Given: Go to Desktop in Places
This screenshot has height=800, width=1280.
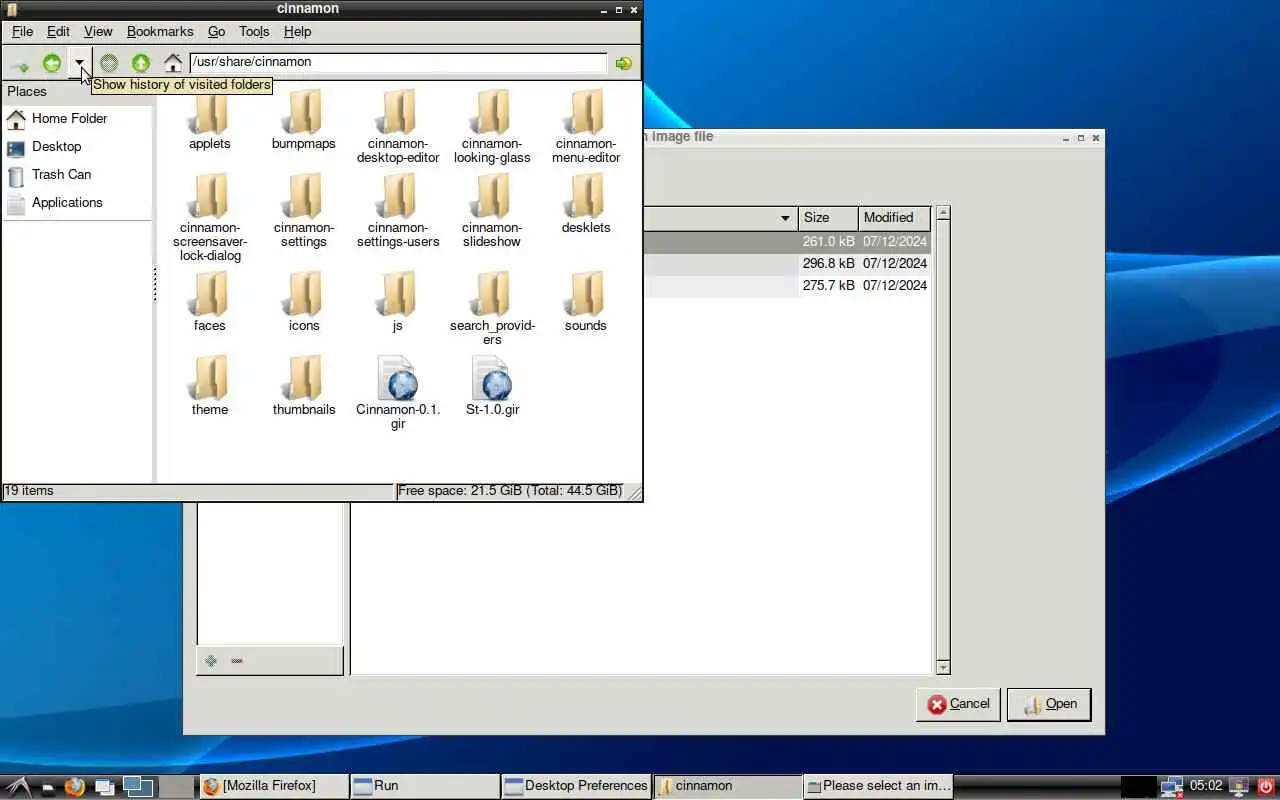Looking at the screenshot, I should point(77,147).
